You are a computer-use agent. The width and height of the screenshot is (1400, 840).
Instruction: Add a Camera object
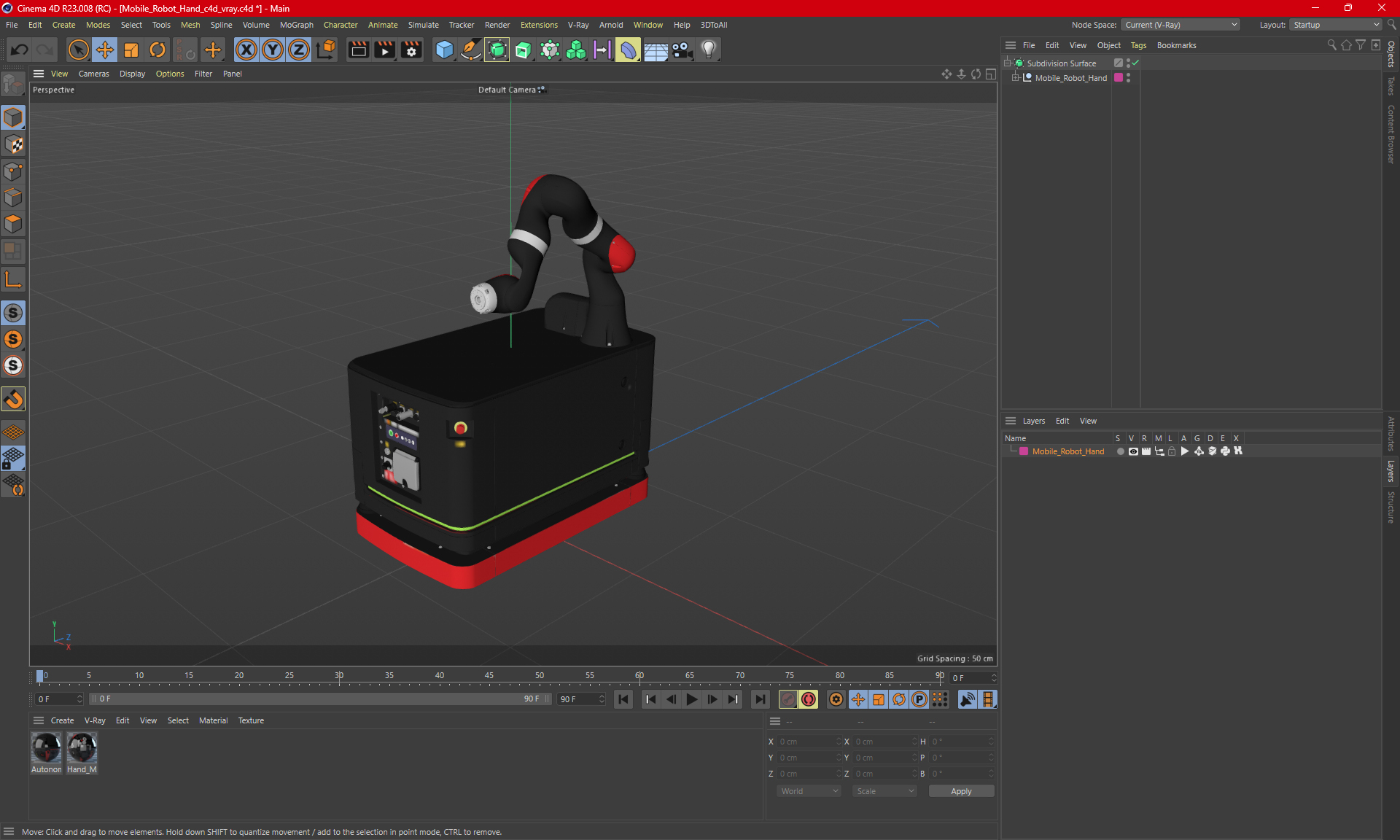coord(682,50)
